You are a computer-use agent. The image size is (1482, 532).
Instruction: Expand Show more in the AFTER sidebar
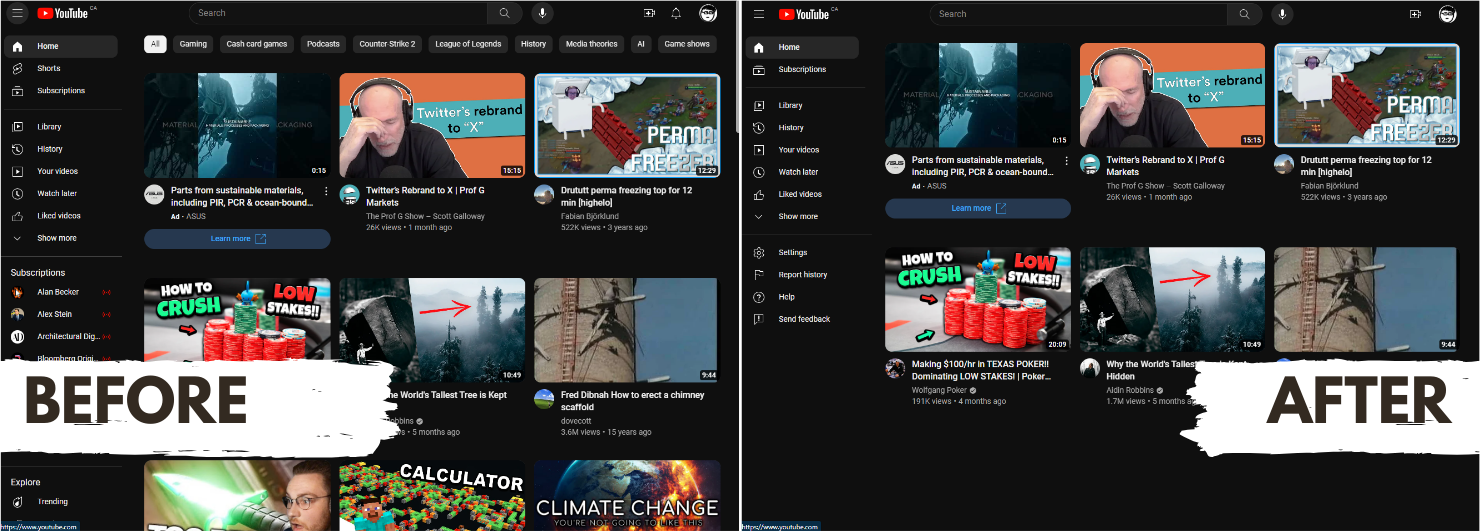tap(802, 216)
